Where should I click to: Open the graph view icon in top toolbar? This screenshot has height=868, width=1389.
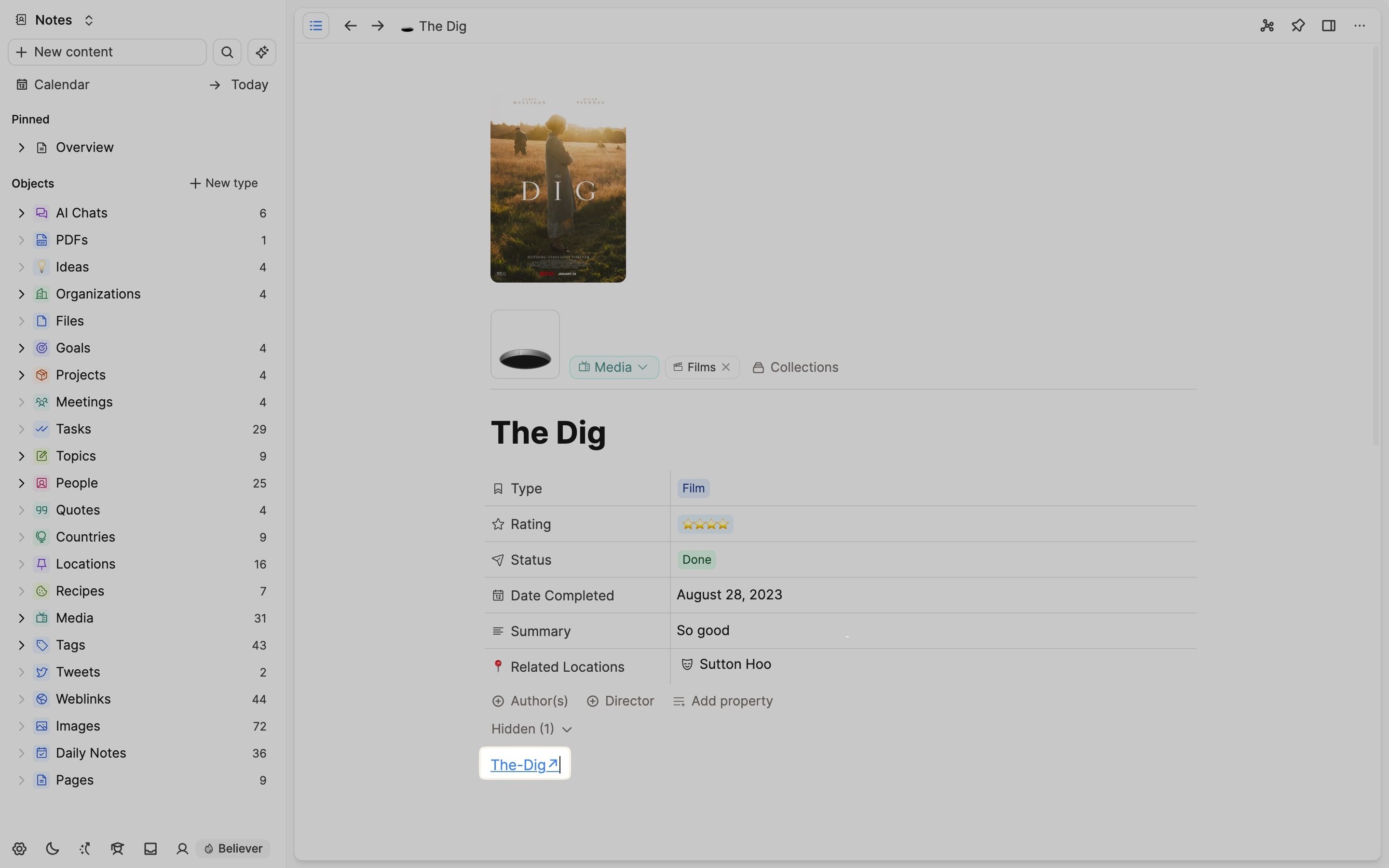1267,26
